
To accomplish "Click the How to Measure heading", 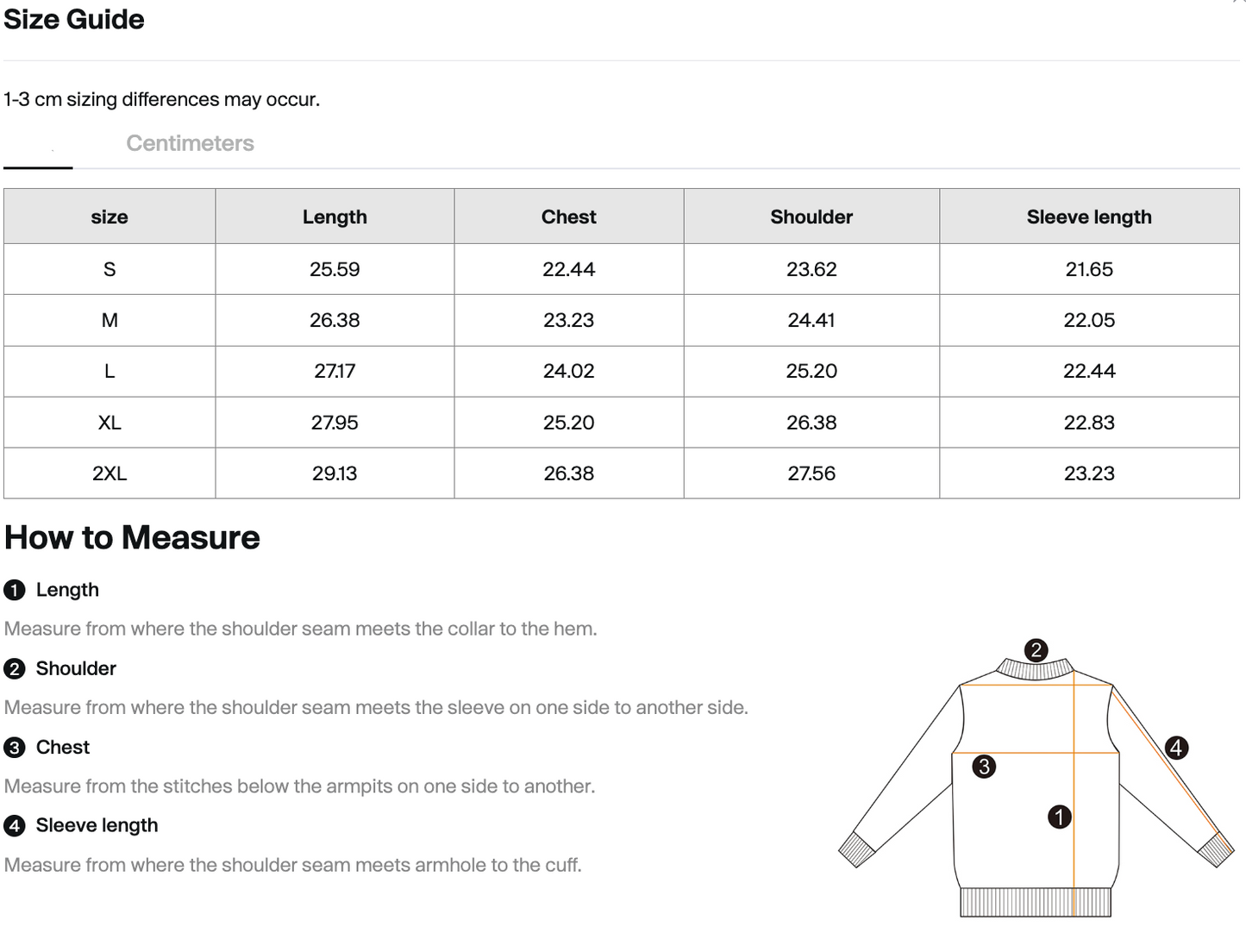I will [132, 537].
